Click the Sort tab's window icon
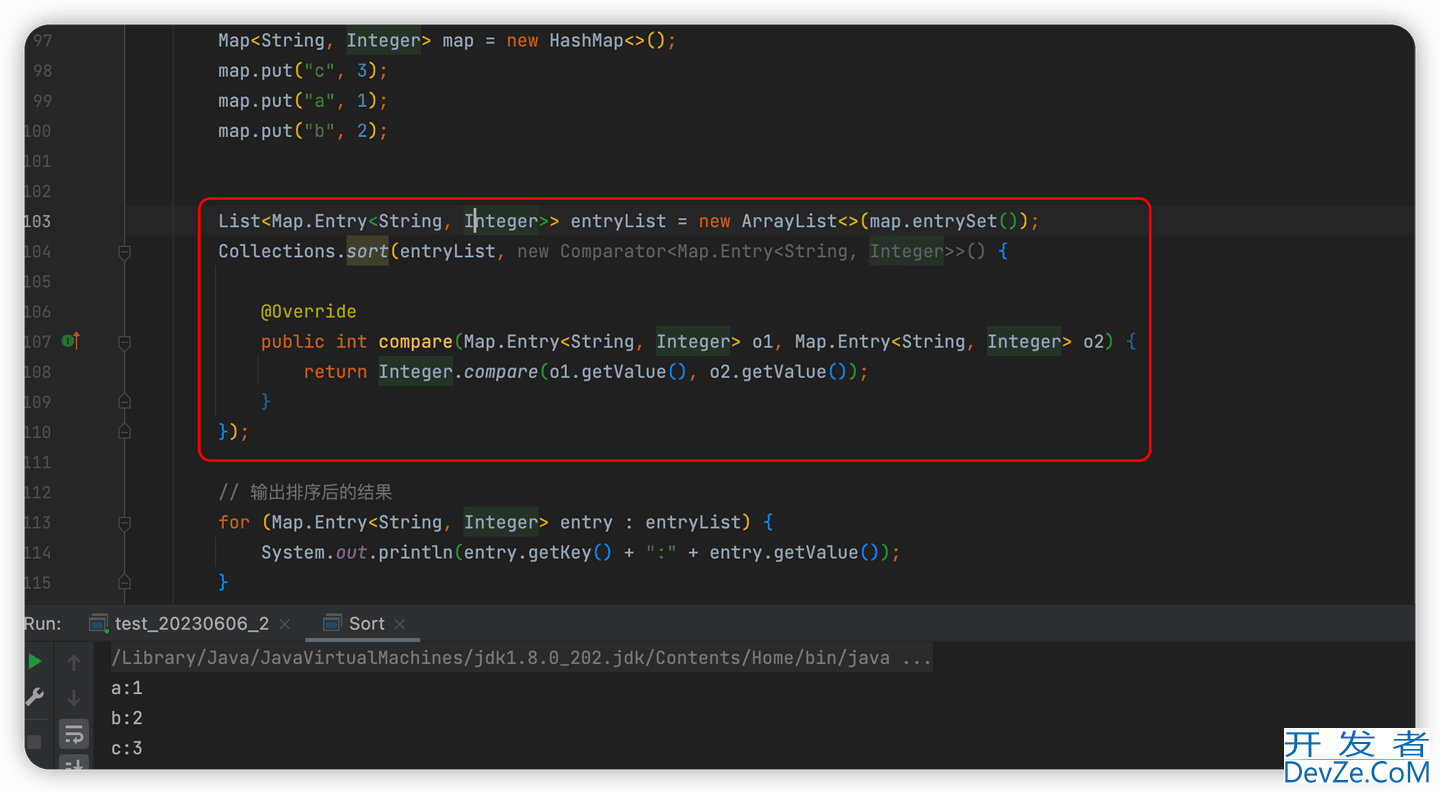The width and height of the screenshot is (1440, 794). (x=331, y=624)
